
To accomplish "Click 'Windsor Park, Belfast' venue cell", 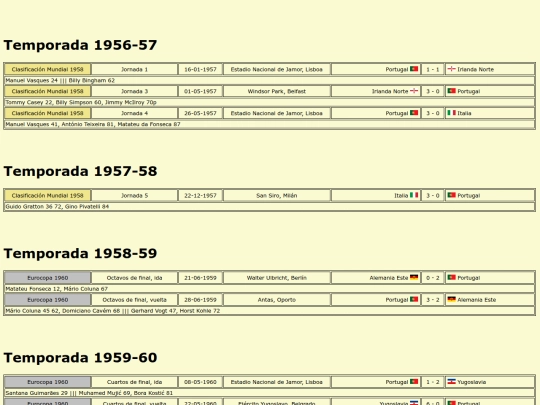I will tap(277, 91).
